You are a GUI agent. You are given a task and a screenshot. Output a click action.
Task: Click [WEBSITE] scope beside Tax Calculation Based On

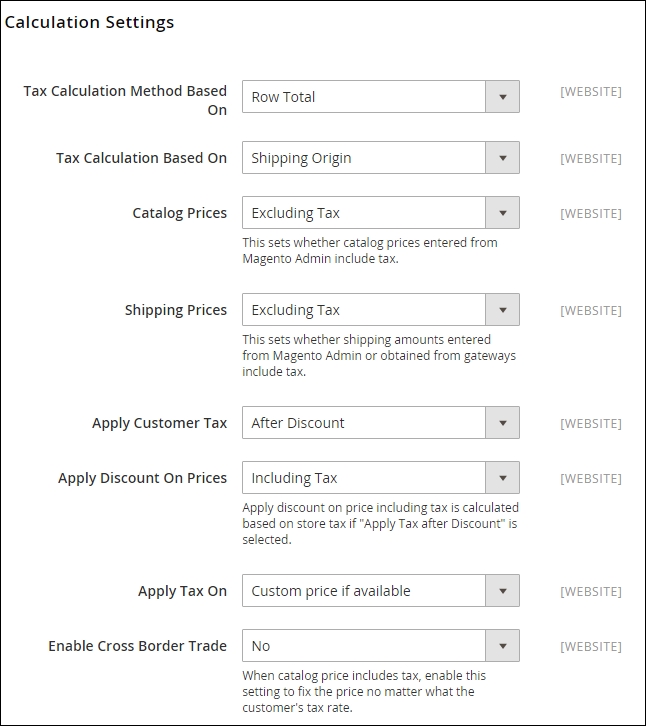tap(590, 158)
